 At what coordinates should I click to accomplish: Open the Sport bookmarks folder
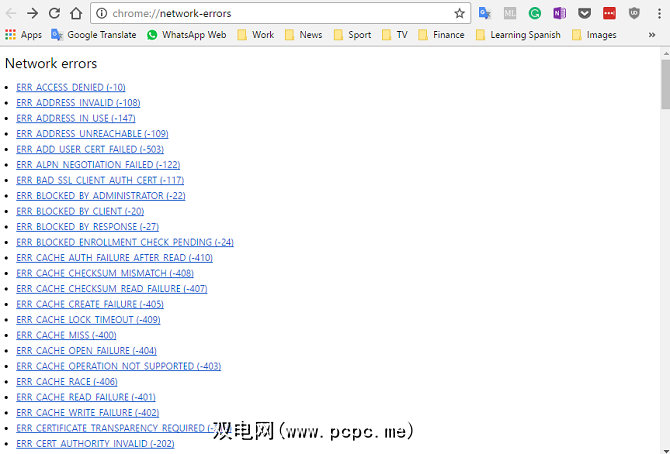pyautogui.click(x=352, y=35)
